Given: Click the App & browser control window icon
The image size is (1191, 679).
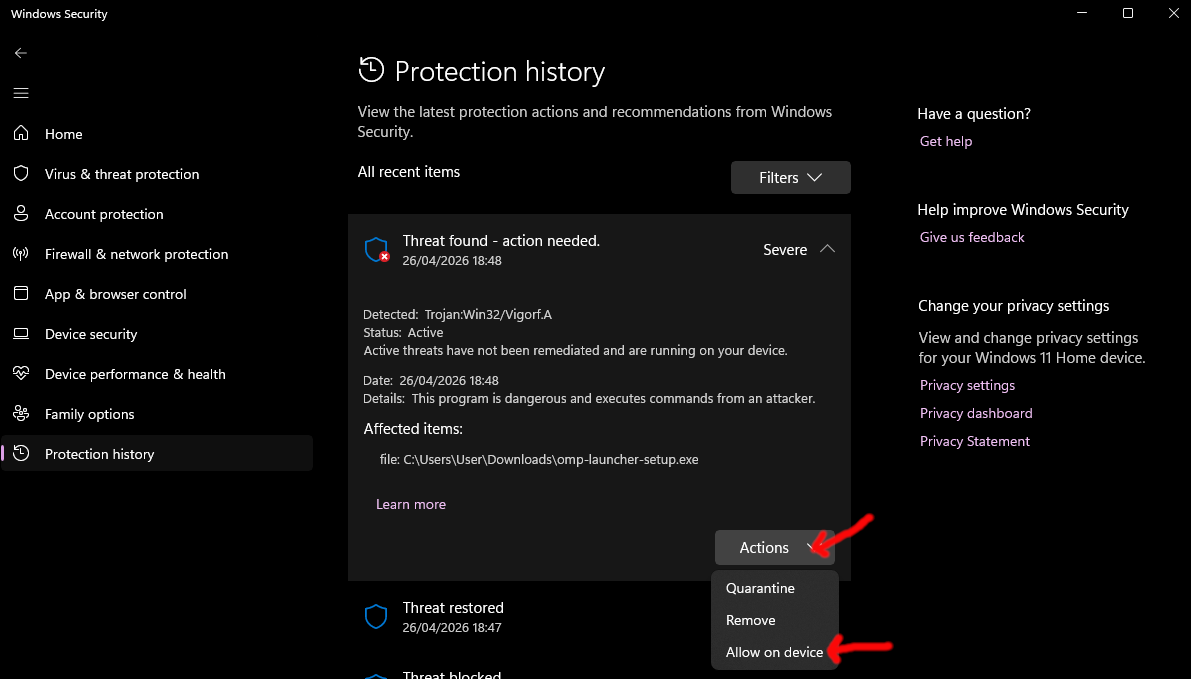Looking at the screenshot, I should tap(21, 293).
